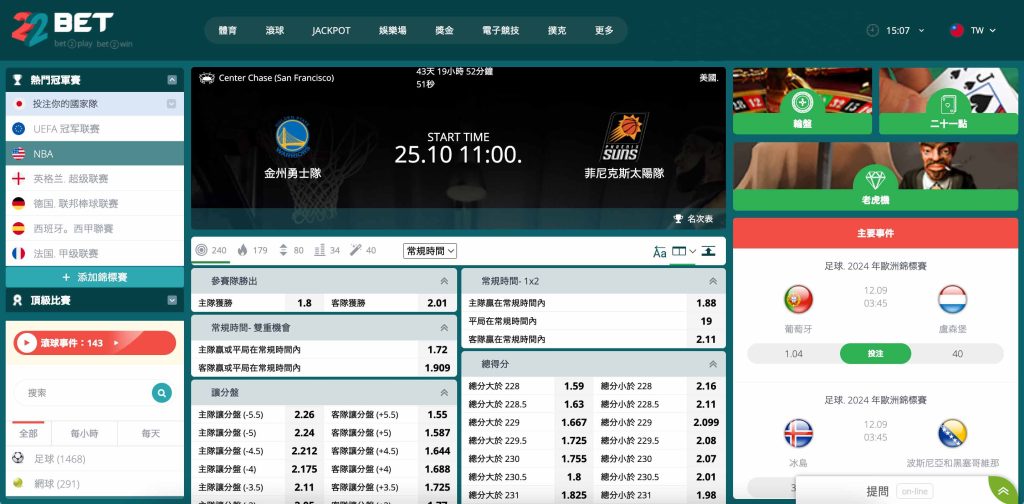Image resolution: width=1024 pixels, height=504 pixels.
Task: Click the tennis sport icon
Action: pos(18,484)
